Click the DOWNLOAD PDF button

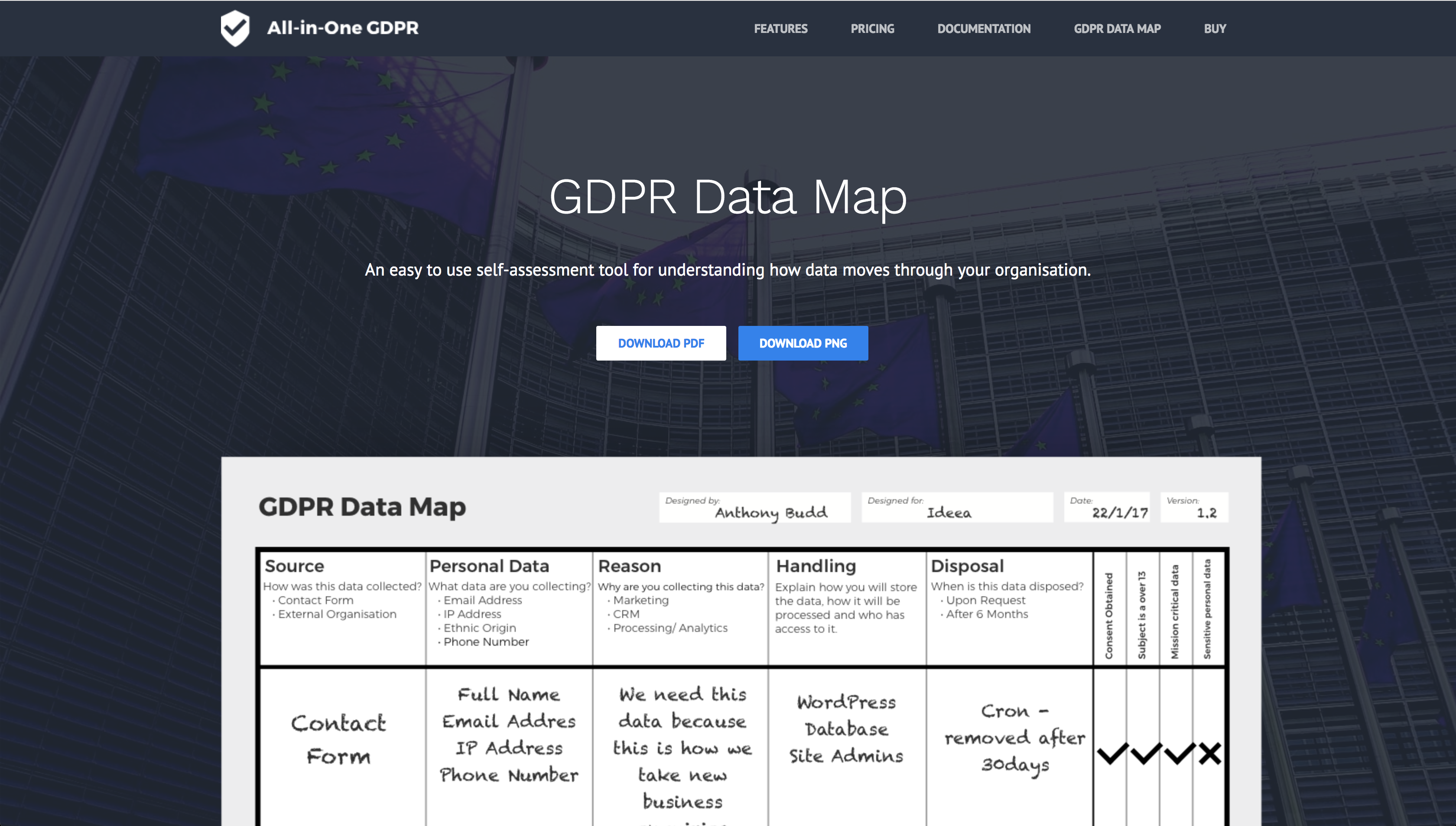pyautogui.click(x=661, y=343)
